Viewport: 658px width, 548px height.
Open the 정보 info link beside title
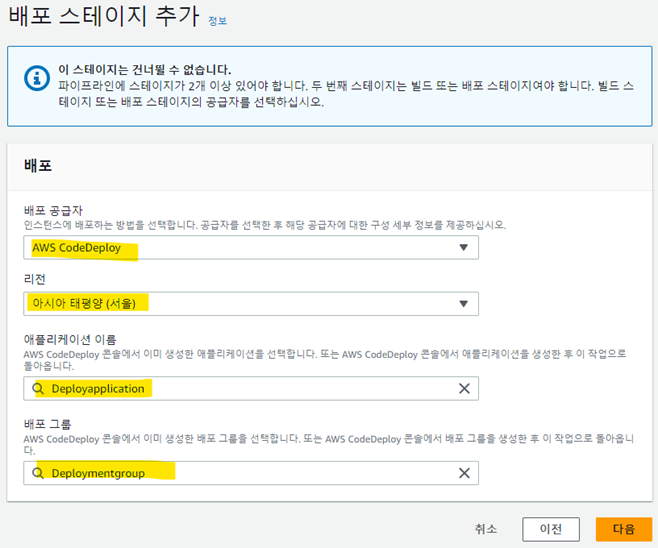click(217, 21)
